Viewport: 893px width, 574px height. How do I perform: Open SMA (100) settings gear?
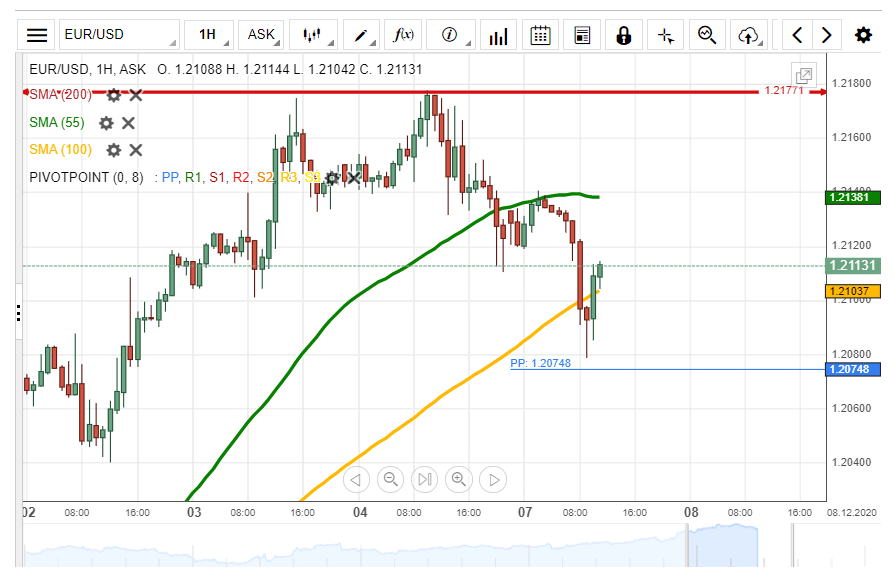[x=114, y=150]
